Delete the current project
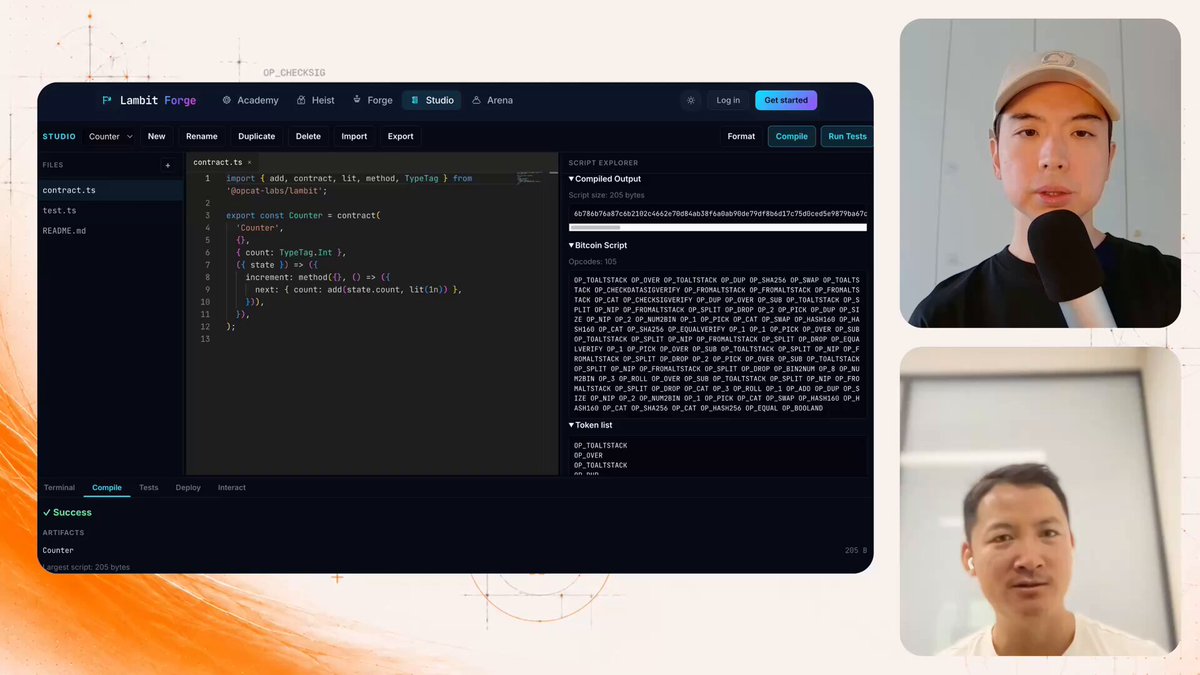 click(x=308, y=136)
